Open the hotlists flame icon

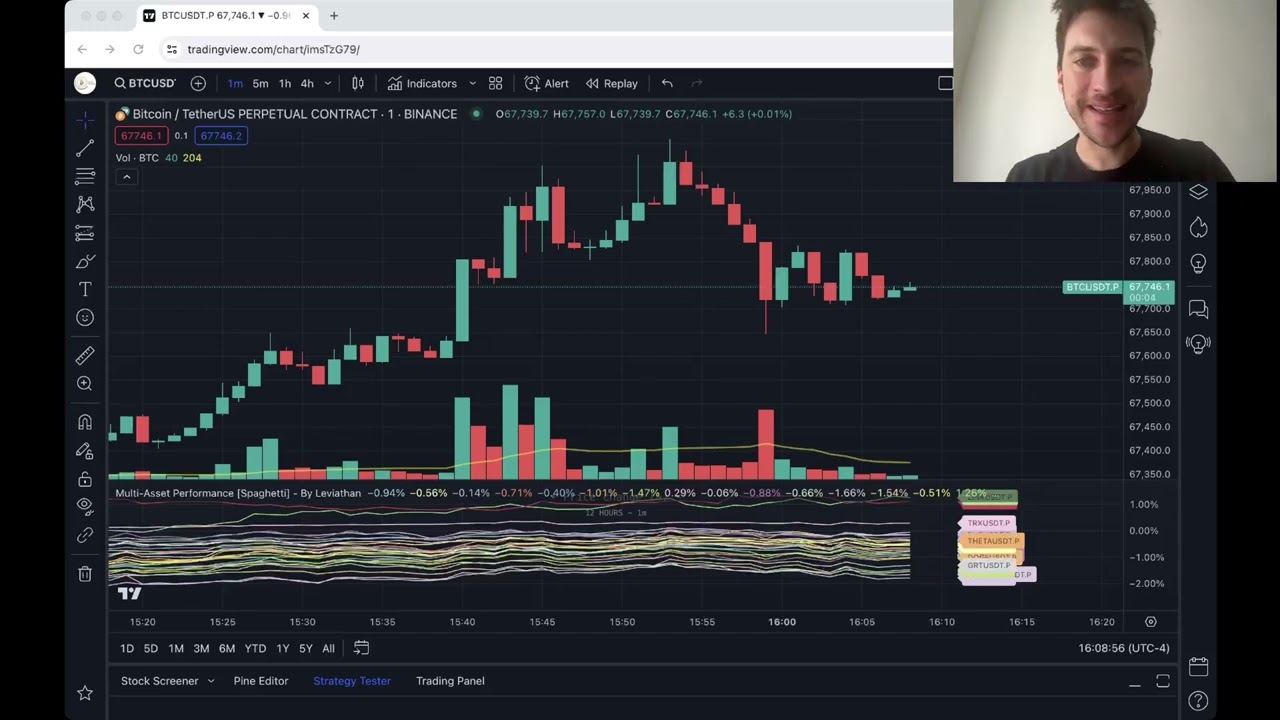(1198, 228)
